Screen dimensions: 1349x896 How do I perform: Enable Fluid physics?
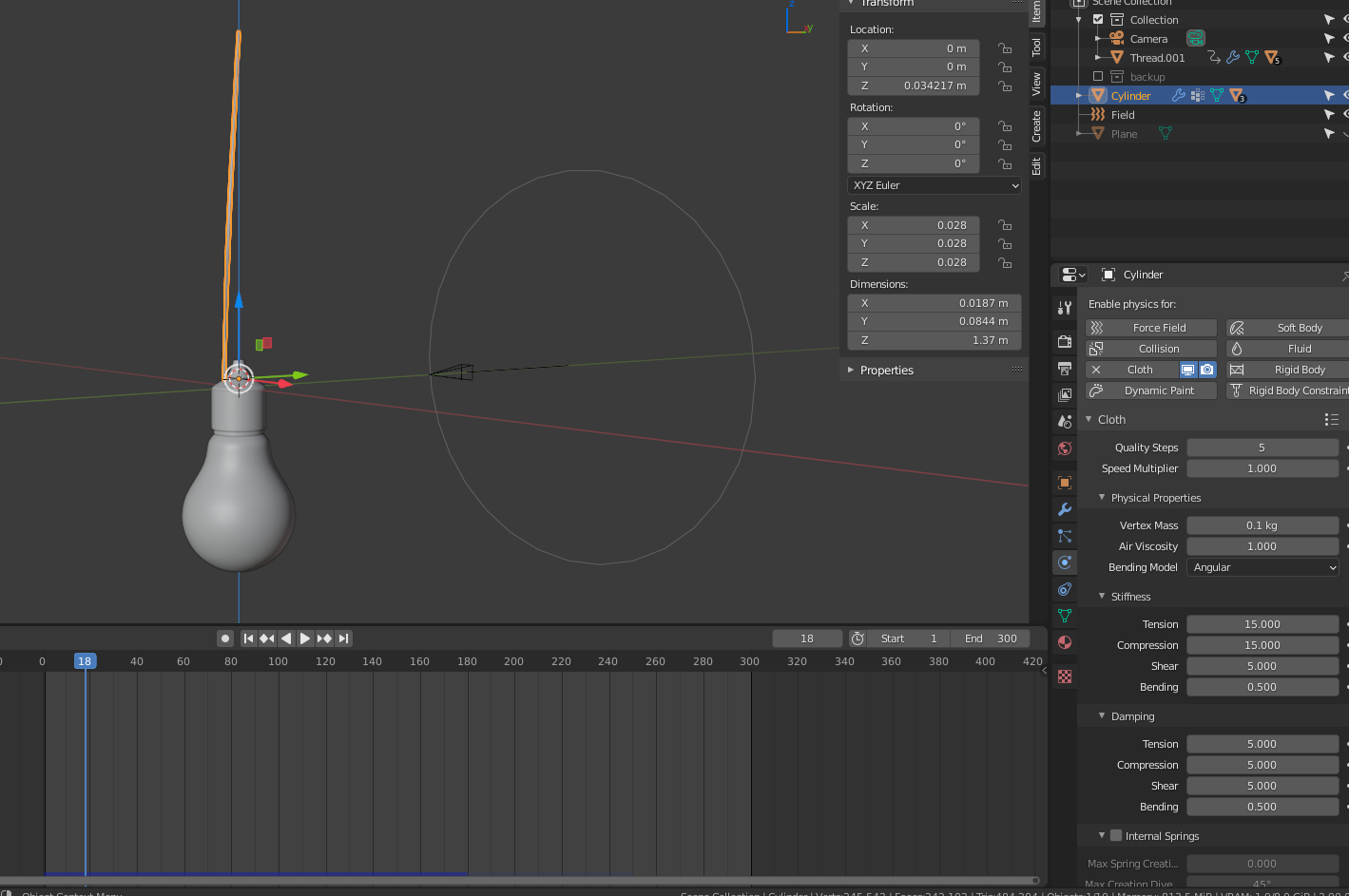click(x=1287, y=349)
